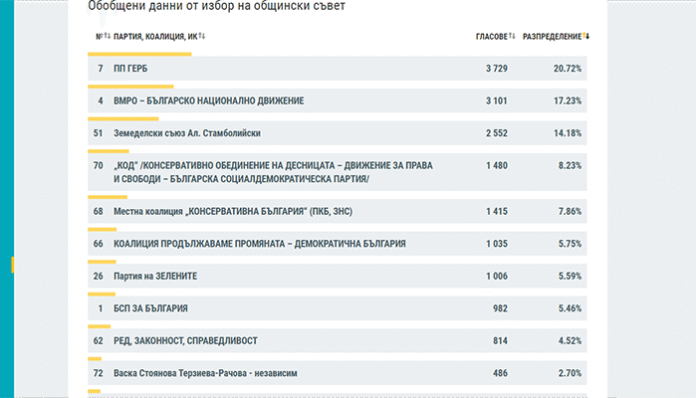Sort by number using № column arrows

(x=107, y=36)
